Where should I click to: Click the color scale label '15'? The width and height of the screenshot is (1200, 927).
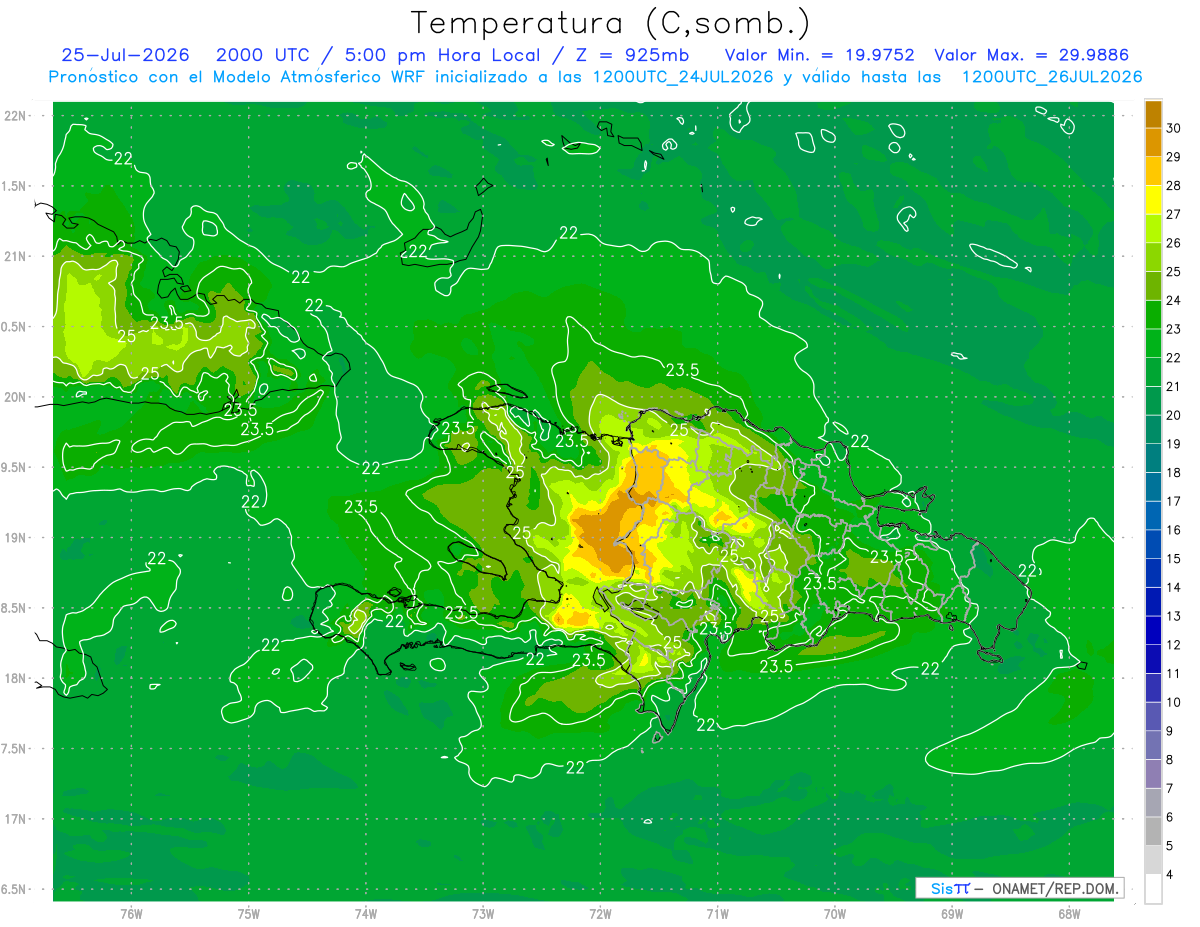click(1174, 558)
